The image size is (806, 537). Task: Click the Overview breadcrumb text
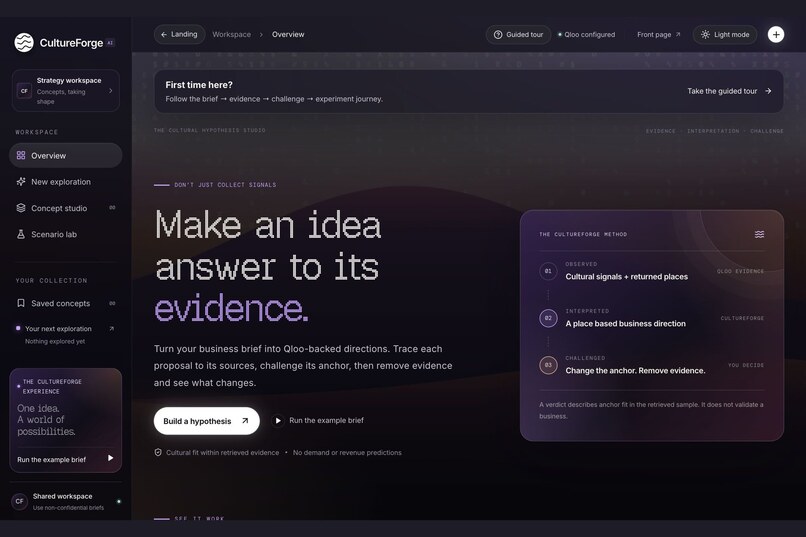coord(288,34)
